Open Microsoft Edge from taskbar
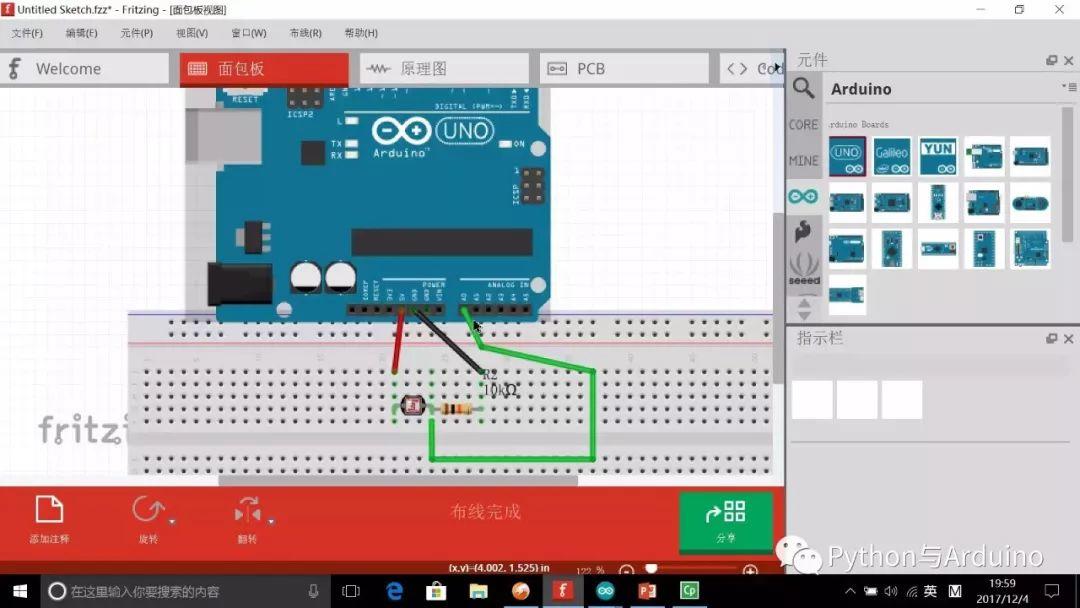The width and height of the screenshot is (1080, 608). tap(394, 591)
